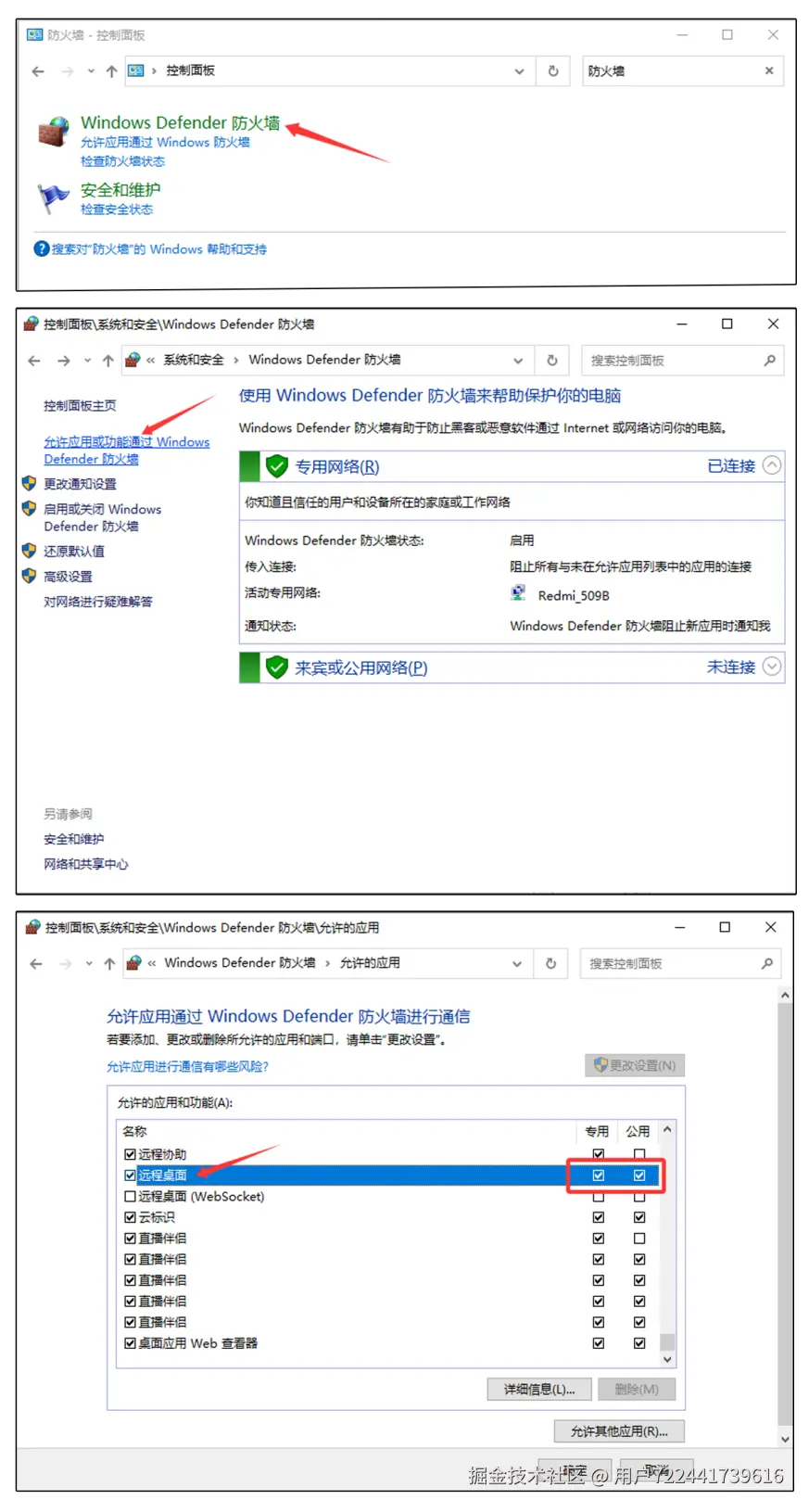Open 网络和共享中心 link
Screen dimensions: 809x1512
click(x=86, y=864)
